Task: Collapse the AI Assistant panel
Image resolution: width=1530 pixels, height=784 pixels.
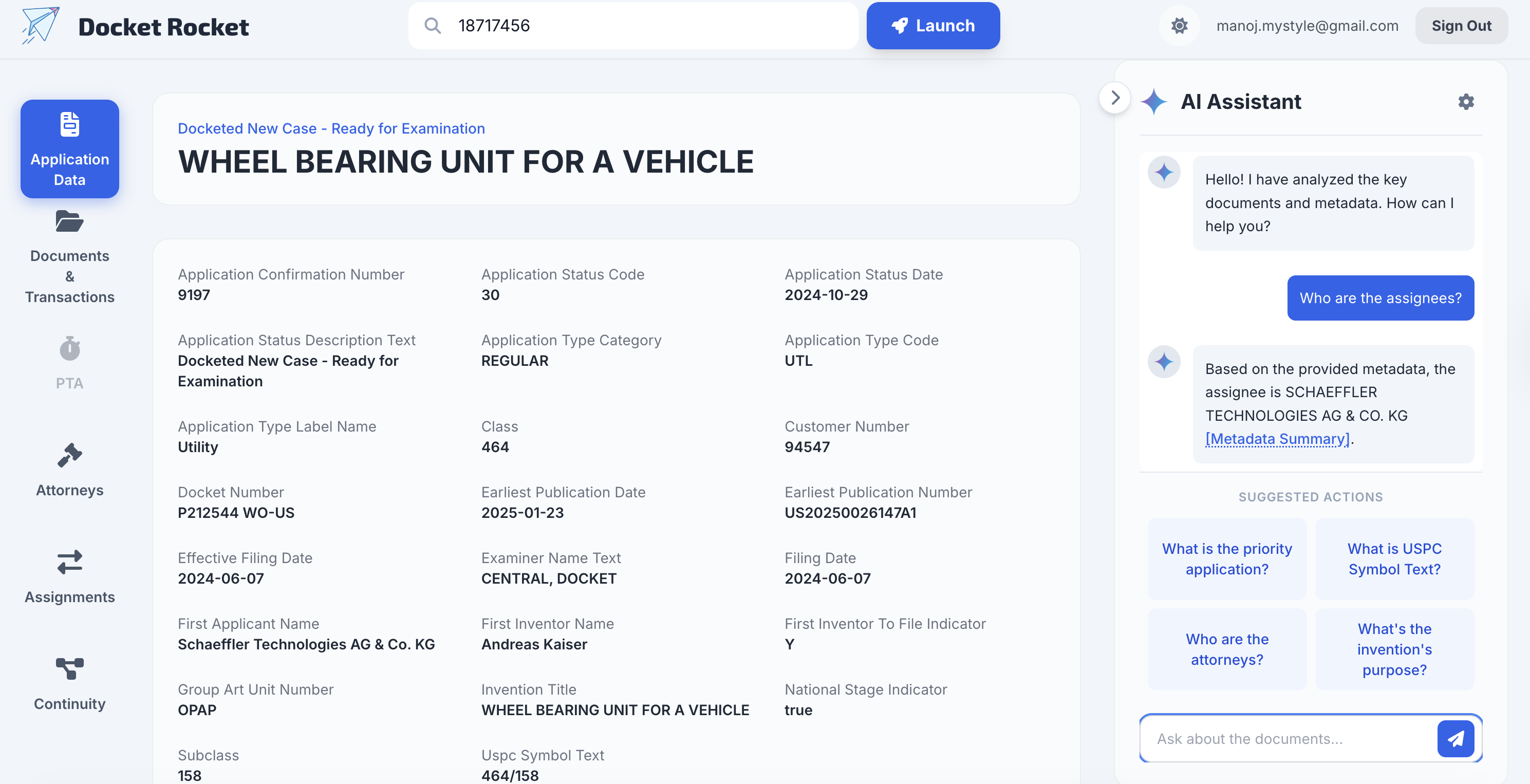Action: pos(1114,98)
